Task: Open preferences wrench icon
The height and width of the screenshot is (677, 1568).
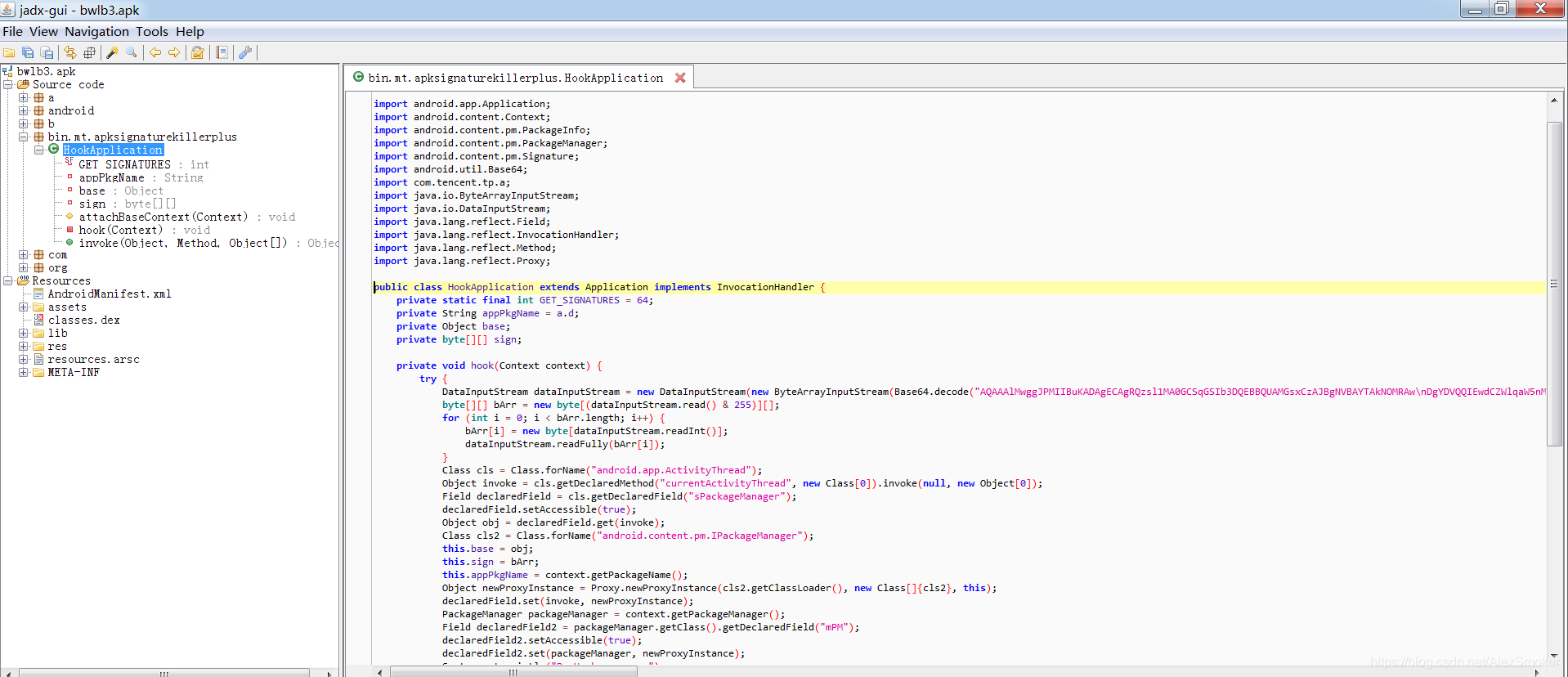Action: 244,52
